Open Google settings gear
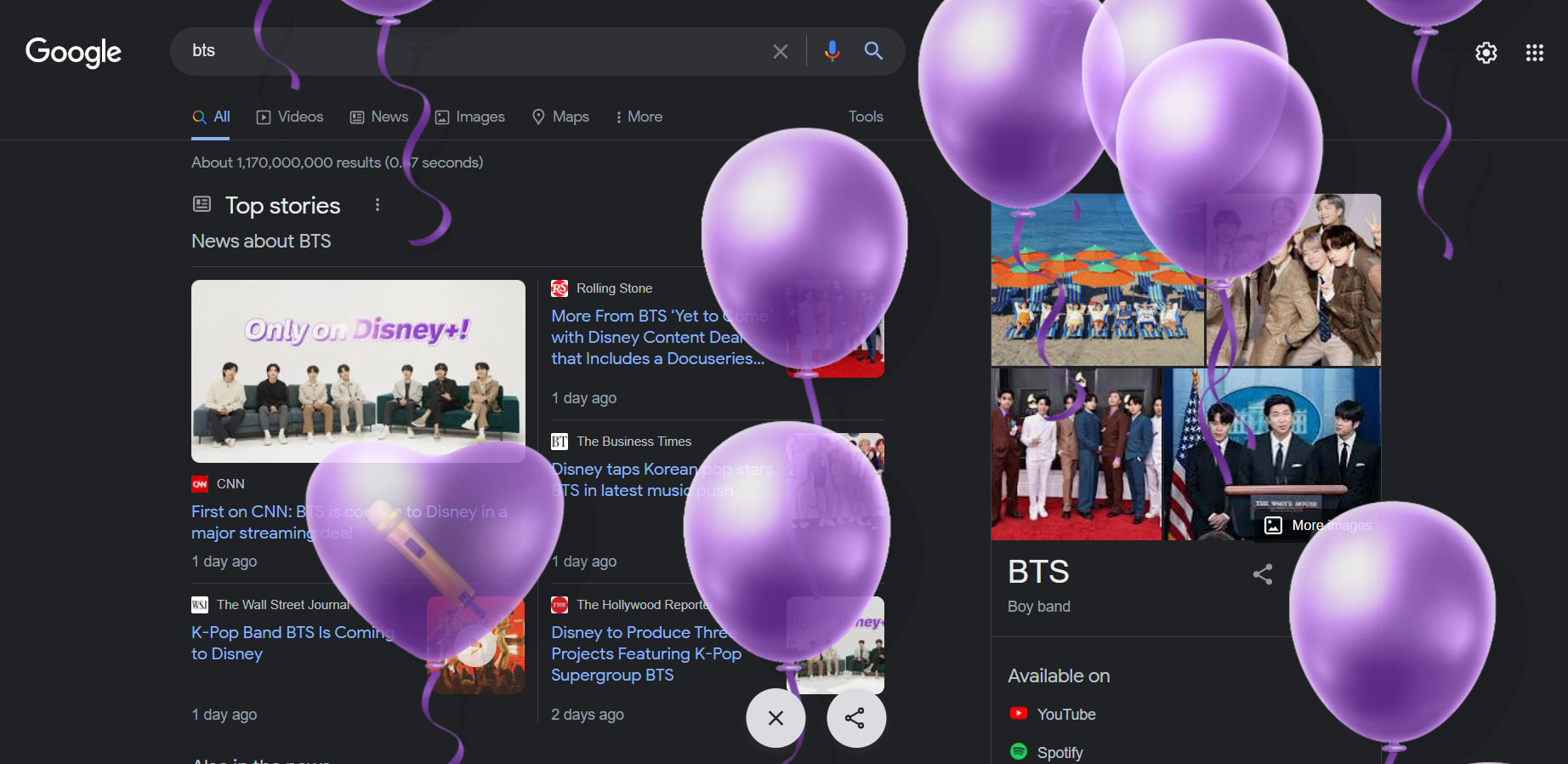Image resolution: width=1568 pixels, height=764 pixels. click(x=1486, y=53)
